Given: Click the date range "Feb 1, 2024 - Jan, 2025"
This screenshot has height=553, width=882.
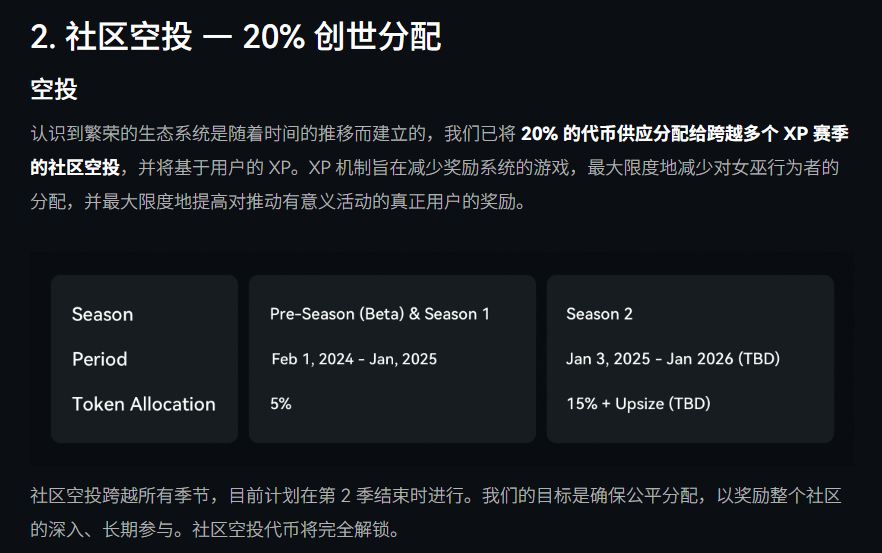Looking at the screenshot, I should pyautogui.click(x=354, y=359).
